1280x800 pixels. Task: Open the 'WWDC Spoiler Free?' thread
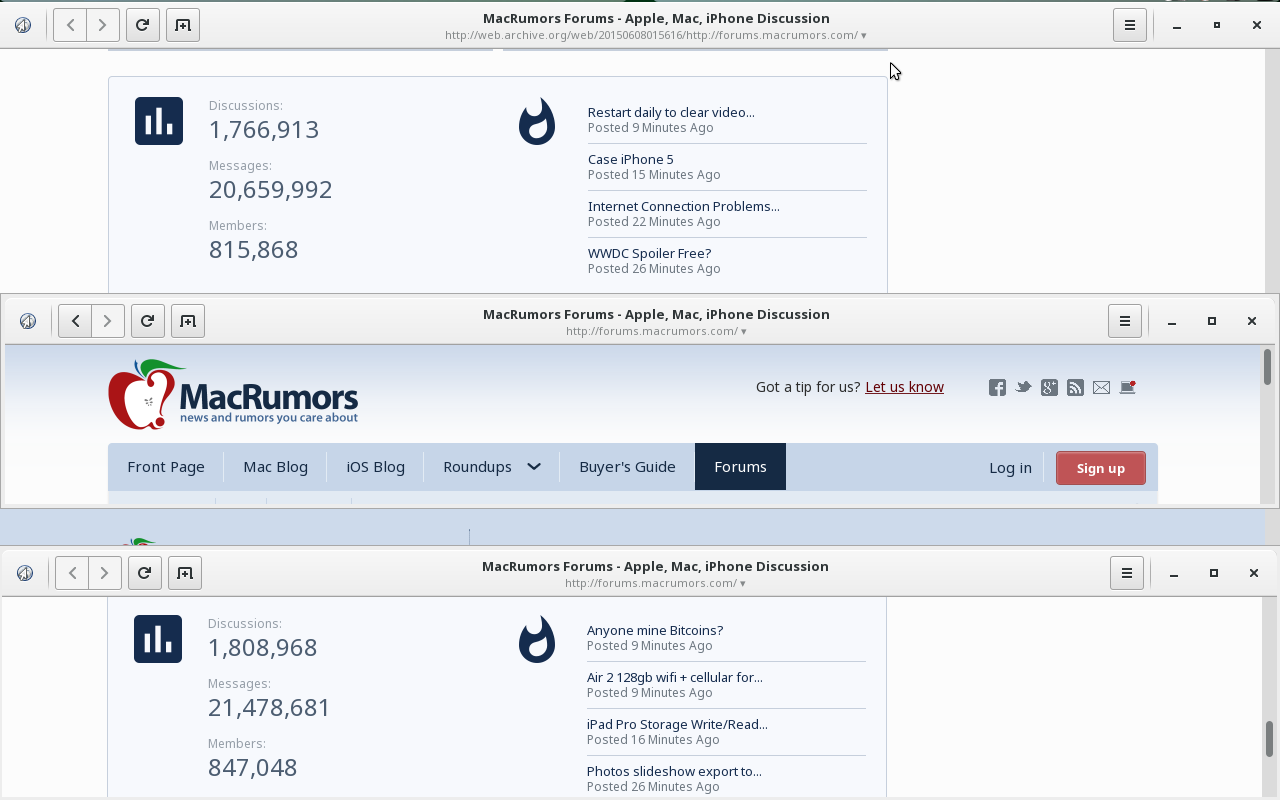pos(649,253)
